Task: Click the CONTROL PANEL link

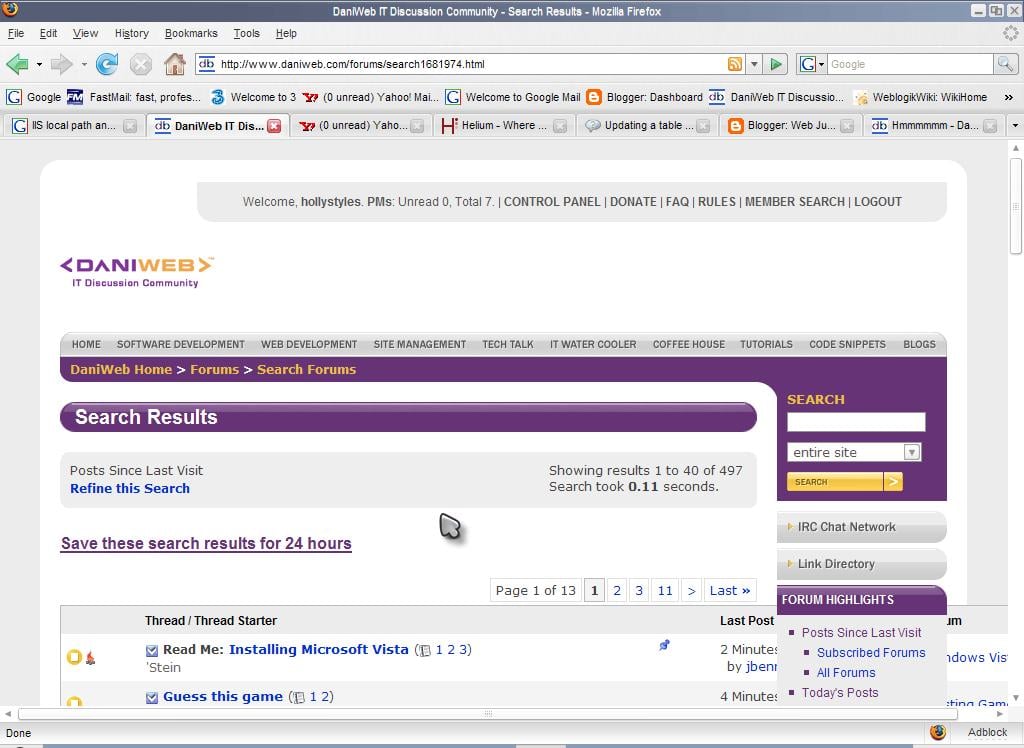Action: [552, 202]
